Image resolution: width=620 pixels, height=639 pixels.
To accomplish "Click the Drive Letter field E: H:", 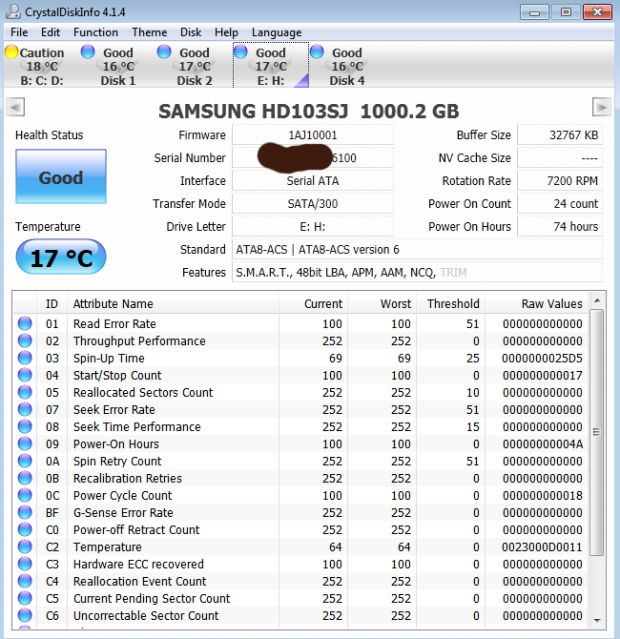I will (x=313, y=226).
